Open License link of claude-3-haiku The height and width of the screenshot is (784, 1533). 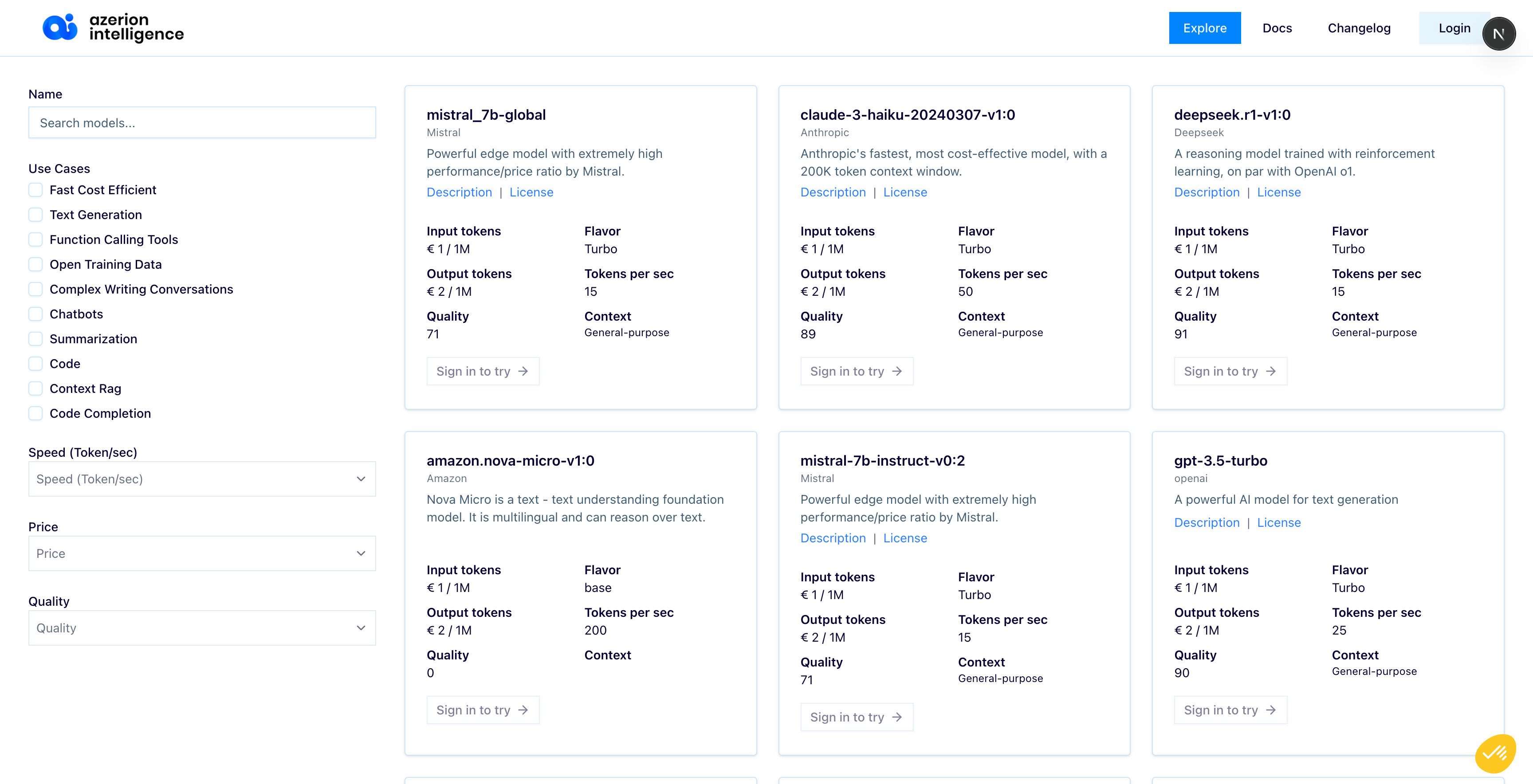pos(904,192)
